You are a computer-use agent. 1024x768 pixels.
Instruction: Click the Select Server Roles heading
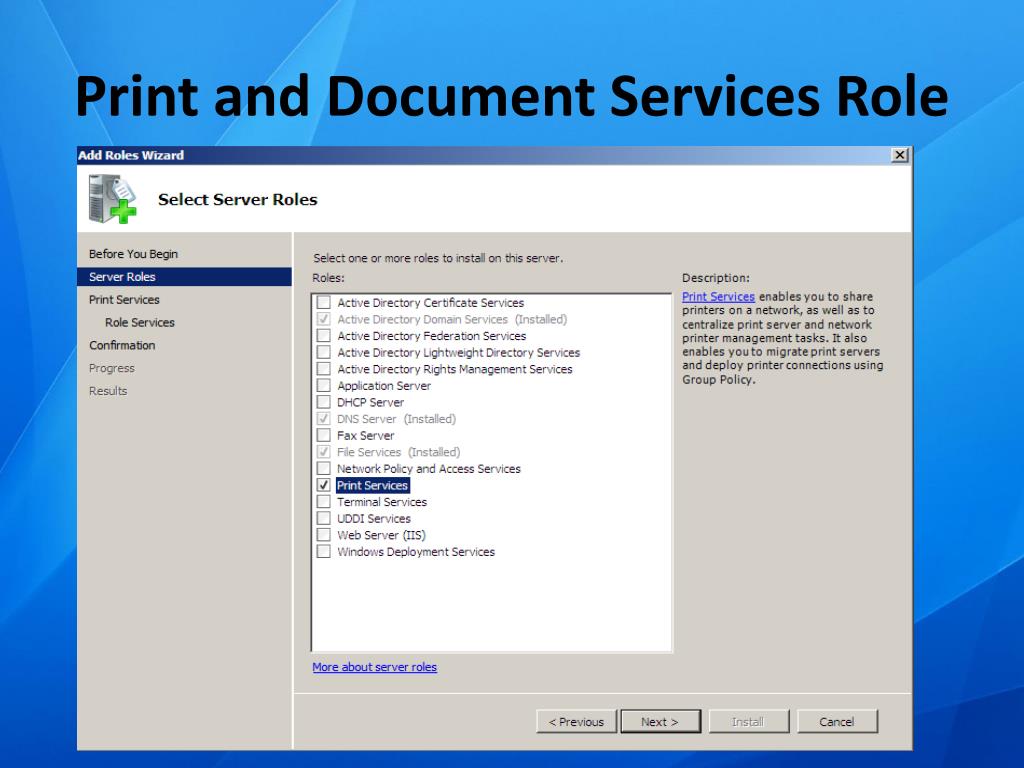[x=238, y=199]
